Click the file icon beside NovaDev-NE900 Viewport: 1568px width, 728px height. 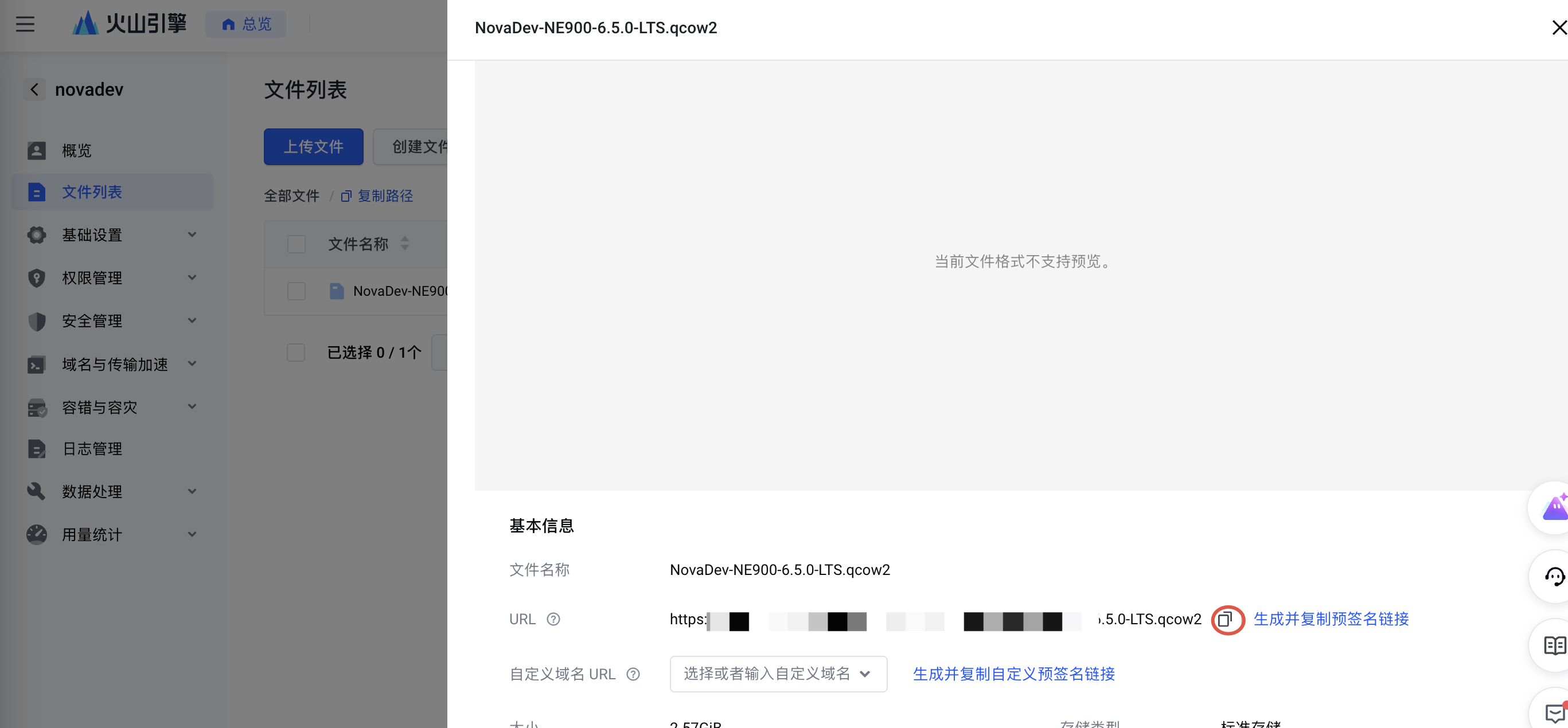(x=336, y=291)
